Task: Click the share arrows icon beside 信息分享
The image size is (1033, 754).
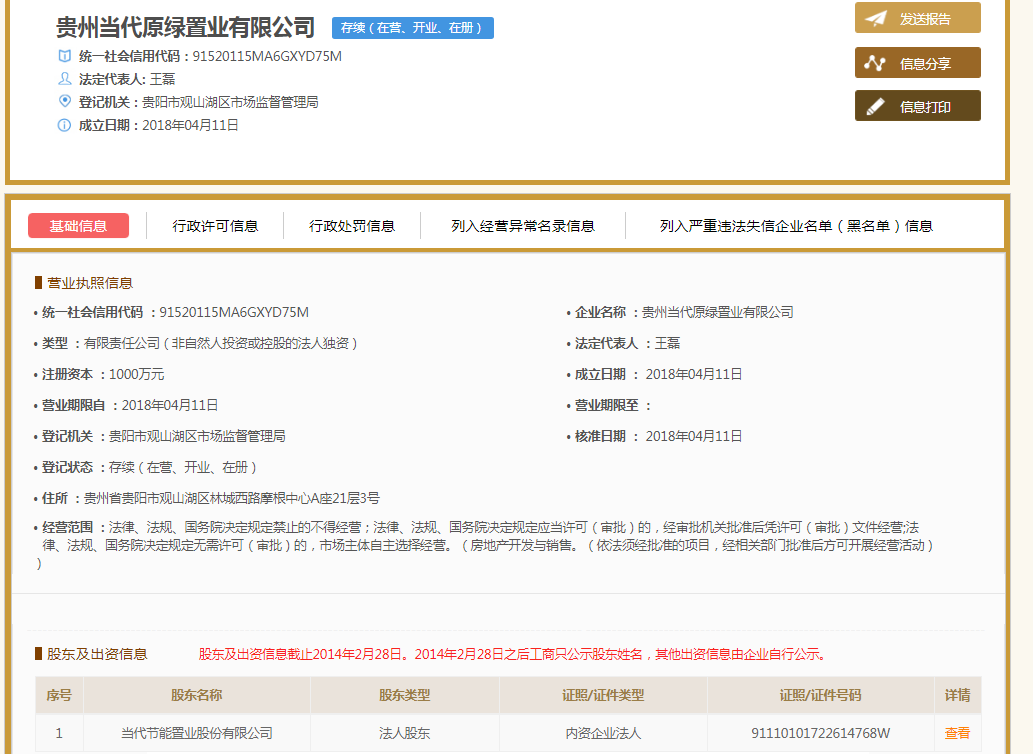Action: coord(873,62)
